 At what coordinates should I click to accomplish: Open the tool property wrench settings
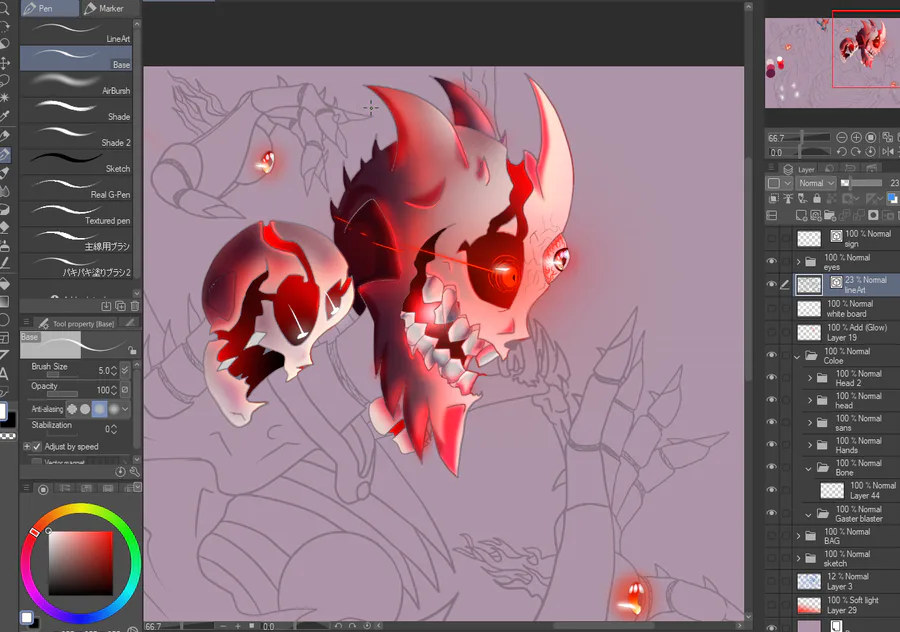point(134,472)
